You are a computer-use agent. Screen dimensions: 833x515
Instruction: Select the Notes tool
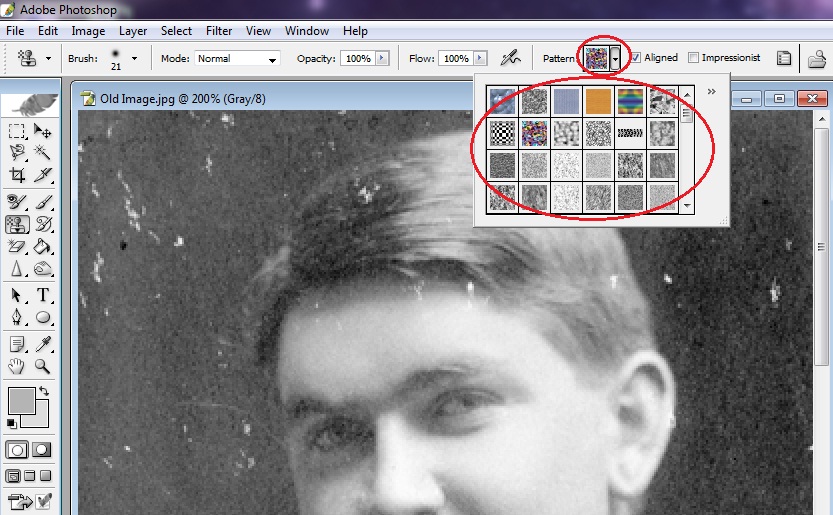pyautogui.click(x=16, y=344)
